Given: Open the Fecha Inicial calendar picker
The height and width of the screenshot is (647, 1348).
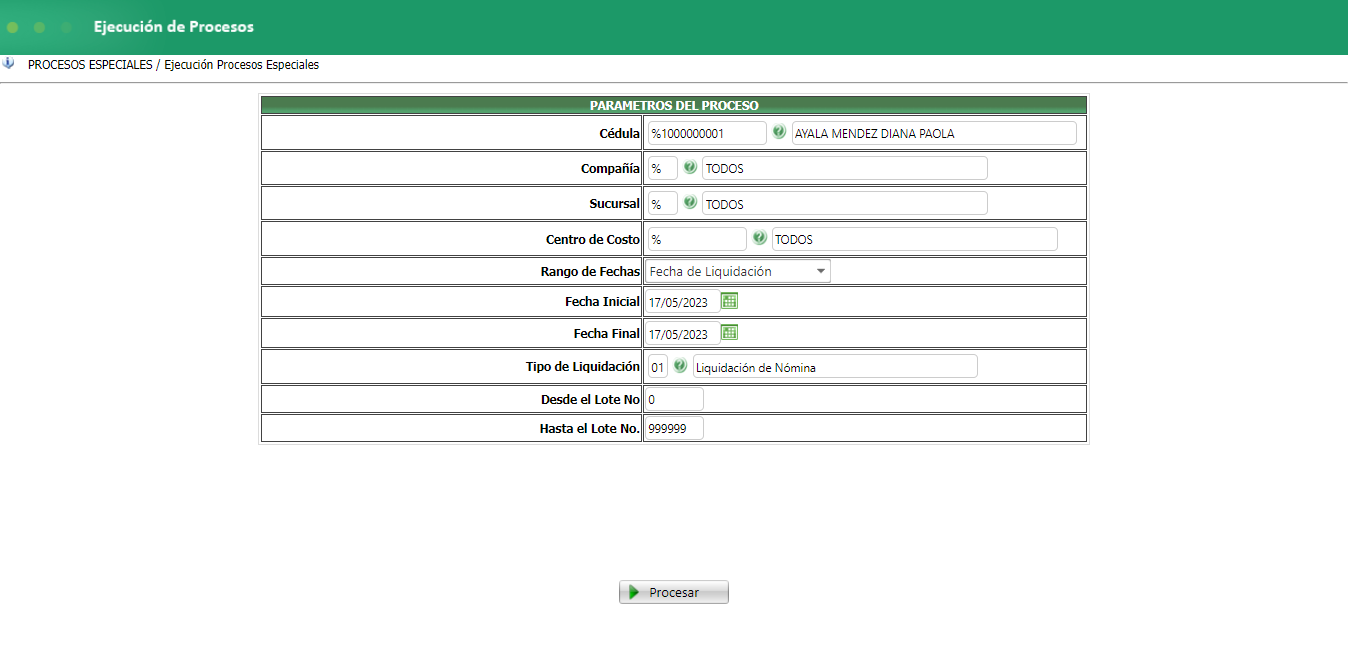Looking at the screenshot, I should click(x=730, y=301).
